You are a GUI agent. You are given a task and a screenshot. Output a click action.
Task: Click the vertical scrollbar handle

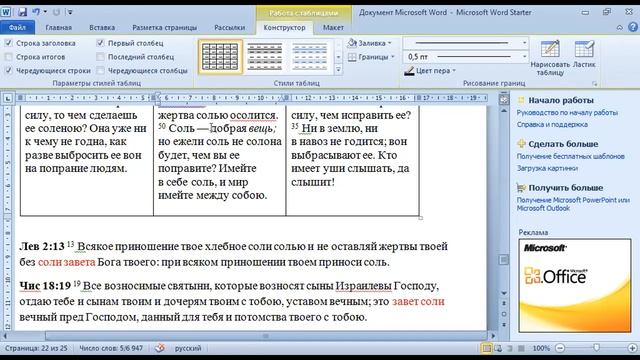point(504,260)
